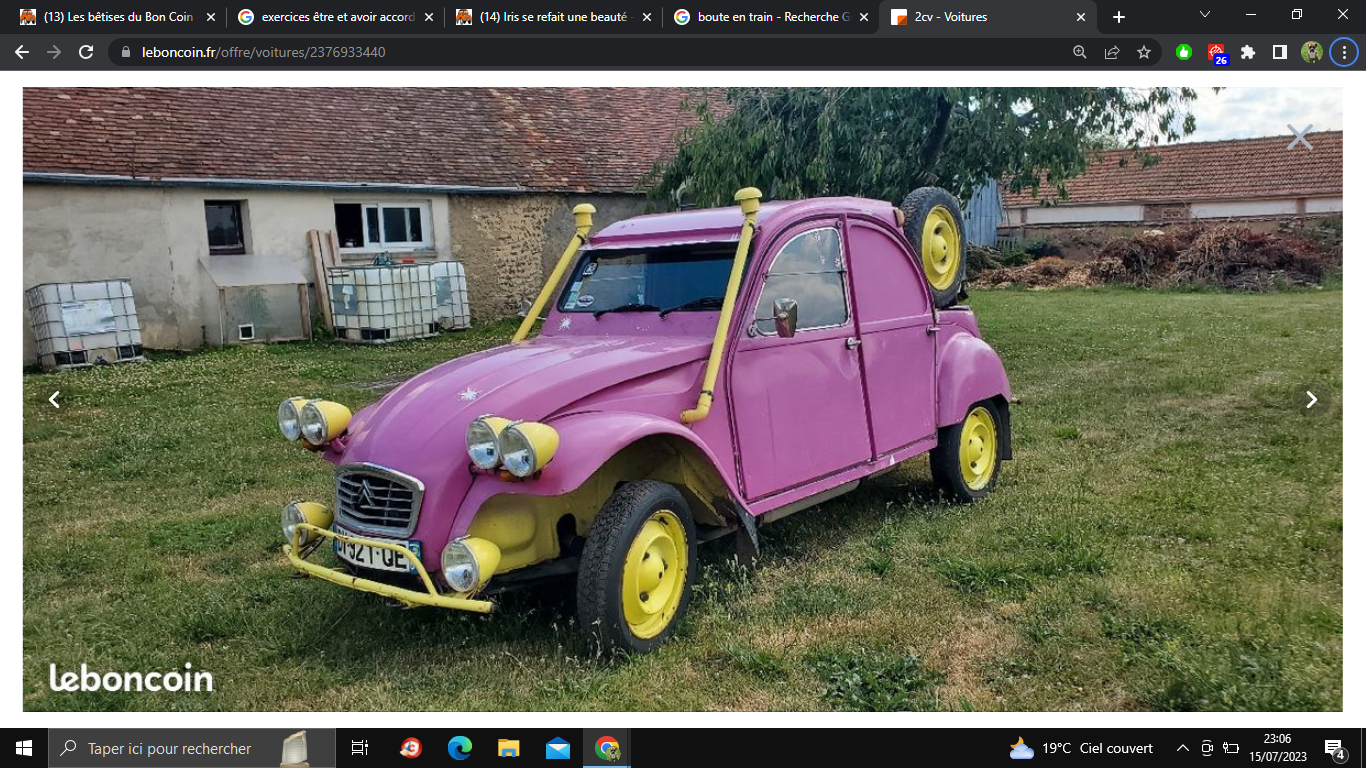The image size is (1366, 768).
Task: Switch to "boute en train" Google tab
Action: 767,17
